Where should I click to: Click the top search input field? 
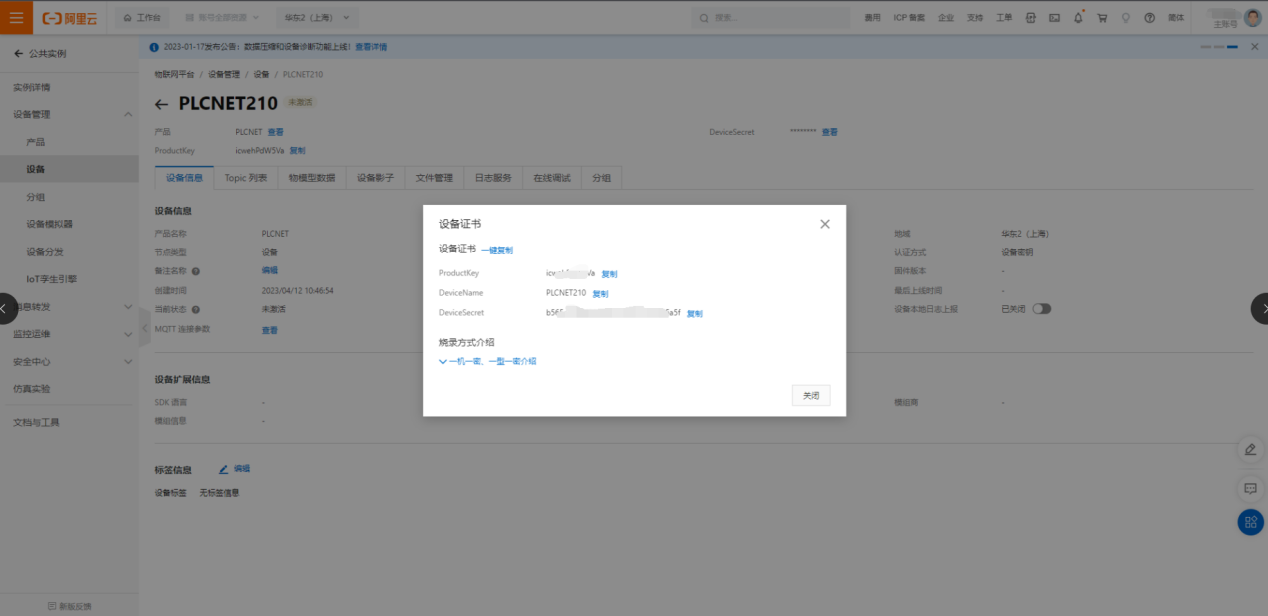(770, 18)
